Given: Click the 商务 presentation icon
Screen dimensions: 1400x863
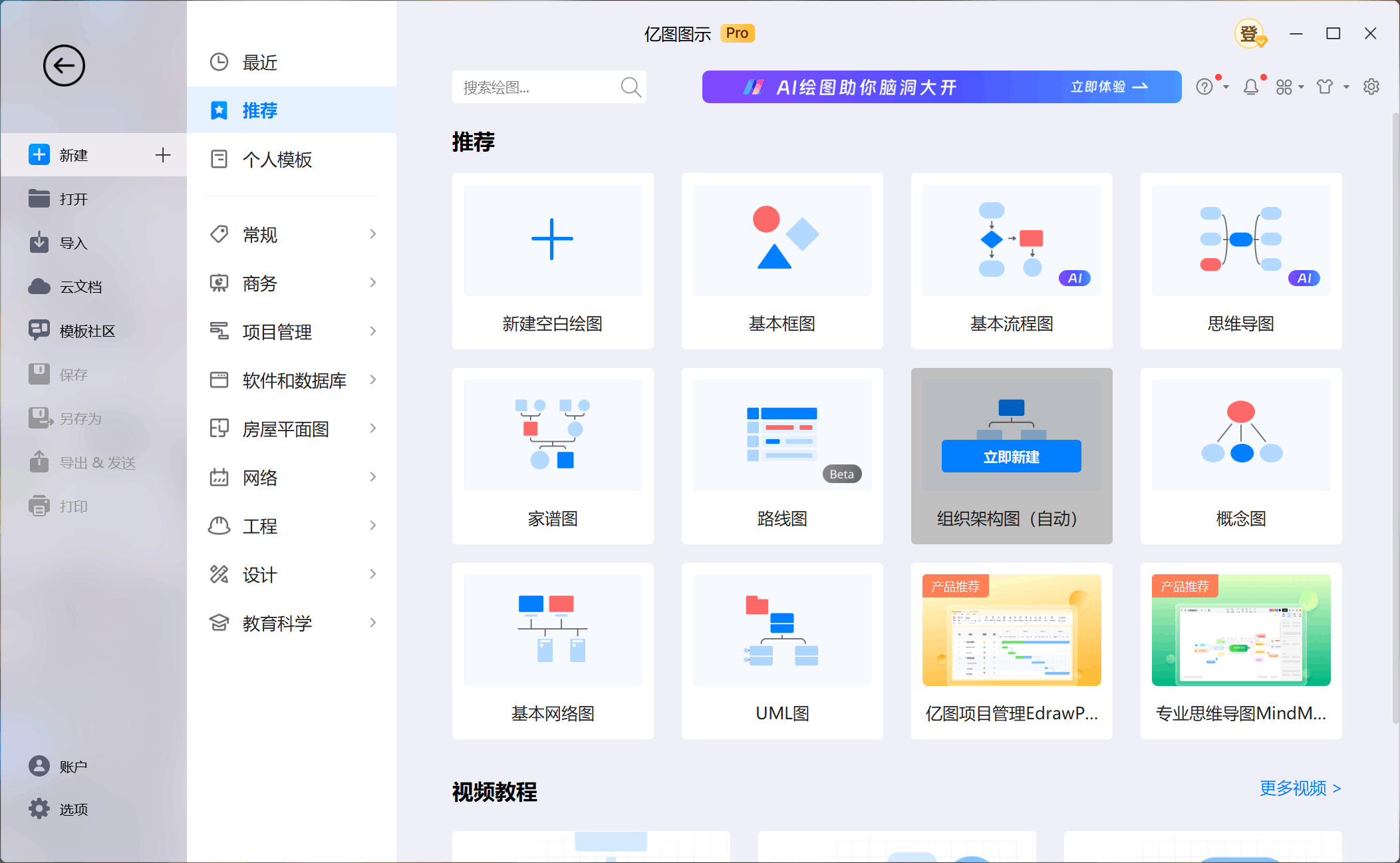Looking at the screenshot, I should pyautogui.click(x=219, y=283).
